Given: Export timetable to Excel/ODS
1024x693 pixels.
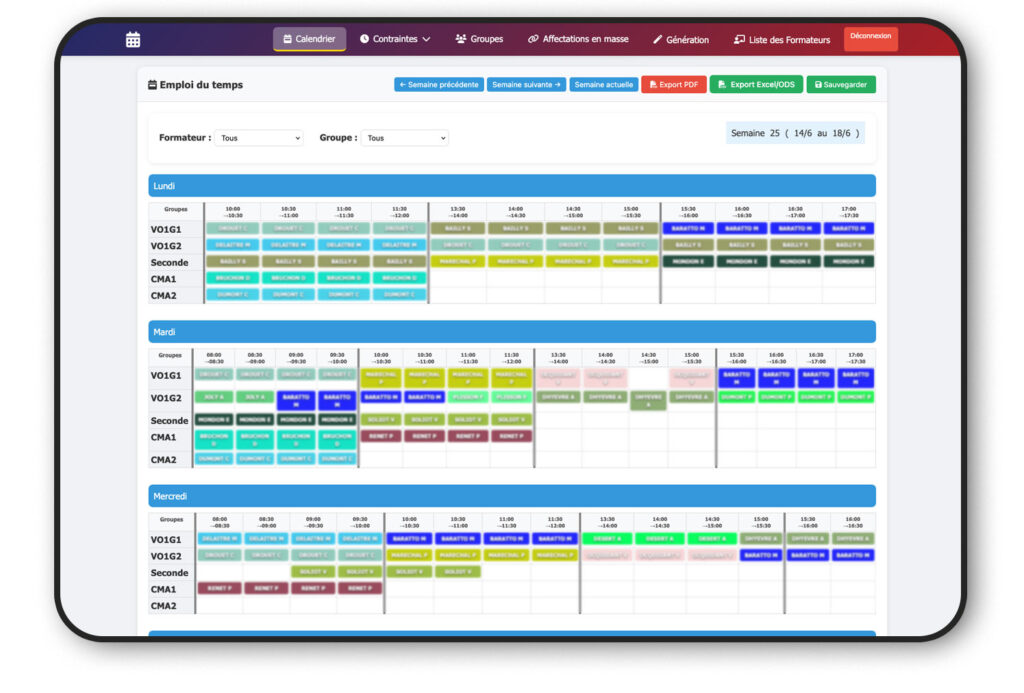Looking at the screenshot, I should click(756, 85).
